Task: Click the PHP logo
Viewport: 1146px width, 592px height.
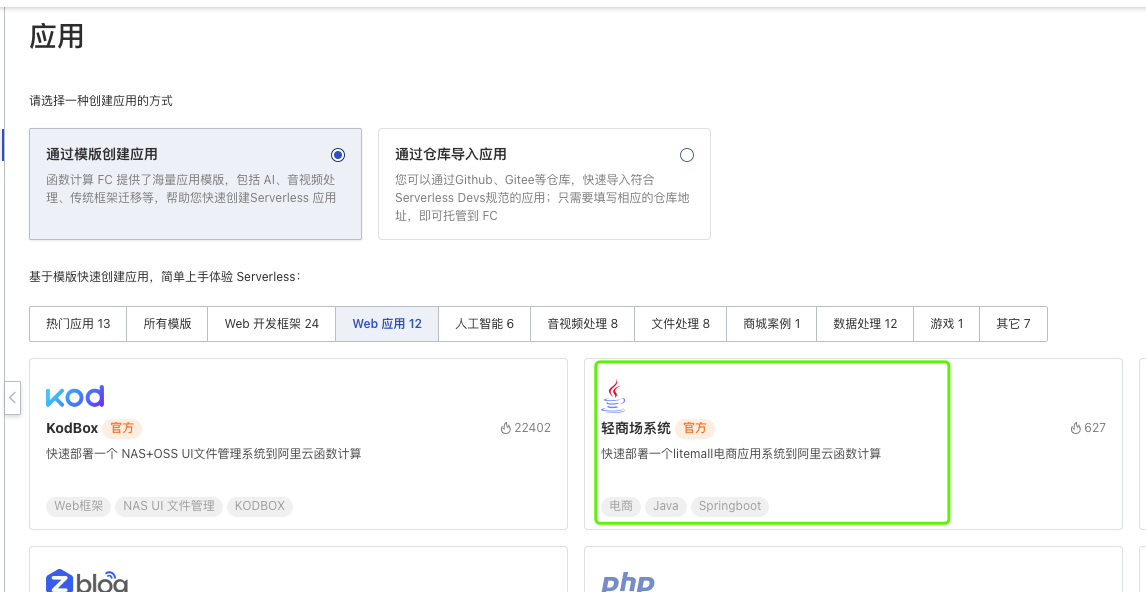Action: [x=628, y=582]
